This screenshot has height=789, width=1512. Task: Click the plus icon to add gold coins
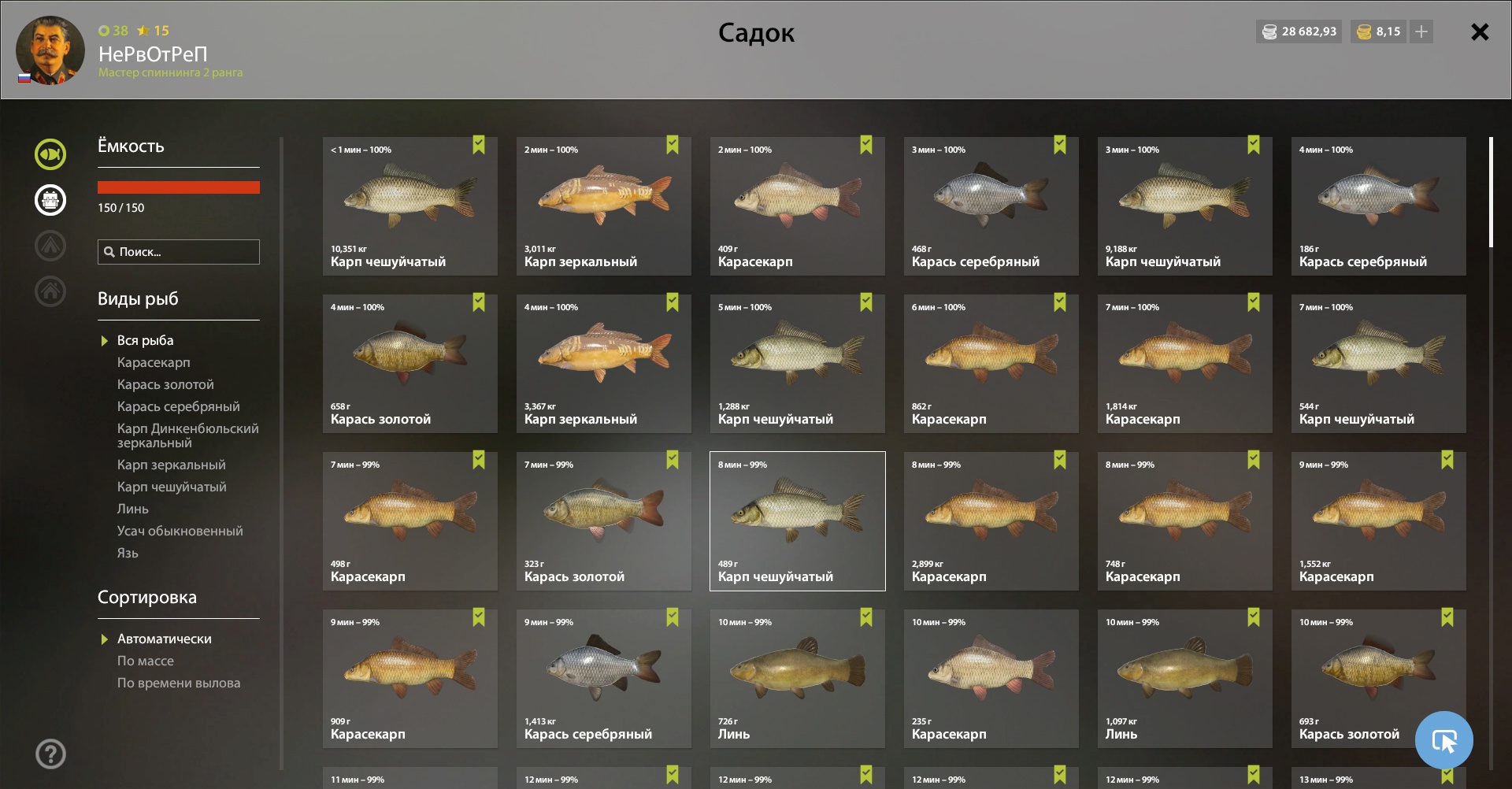1421,31
